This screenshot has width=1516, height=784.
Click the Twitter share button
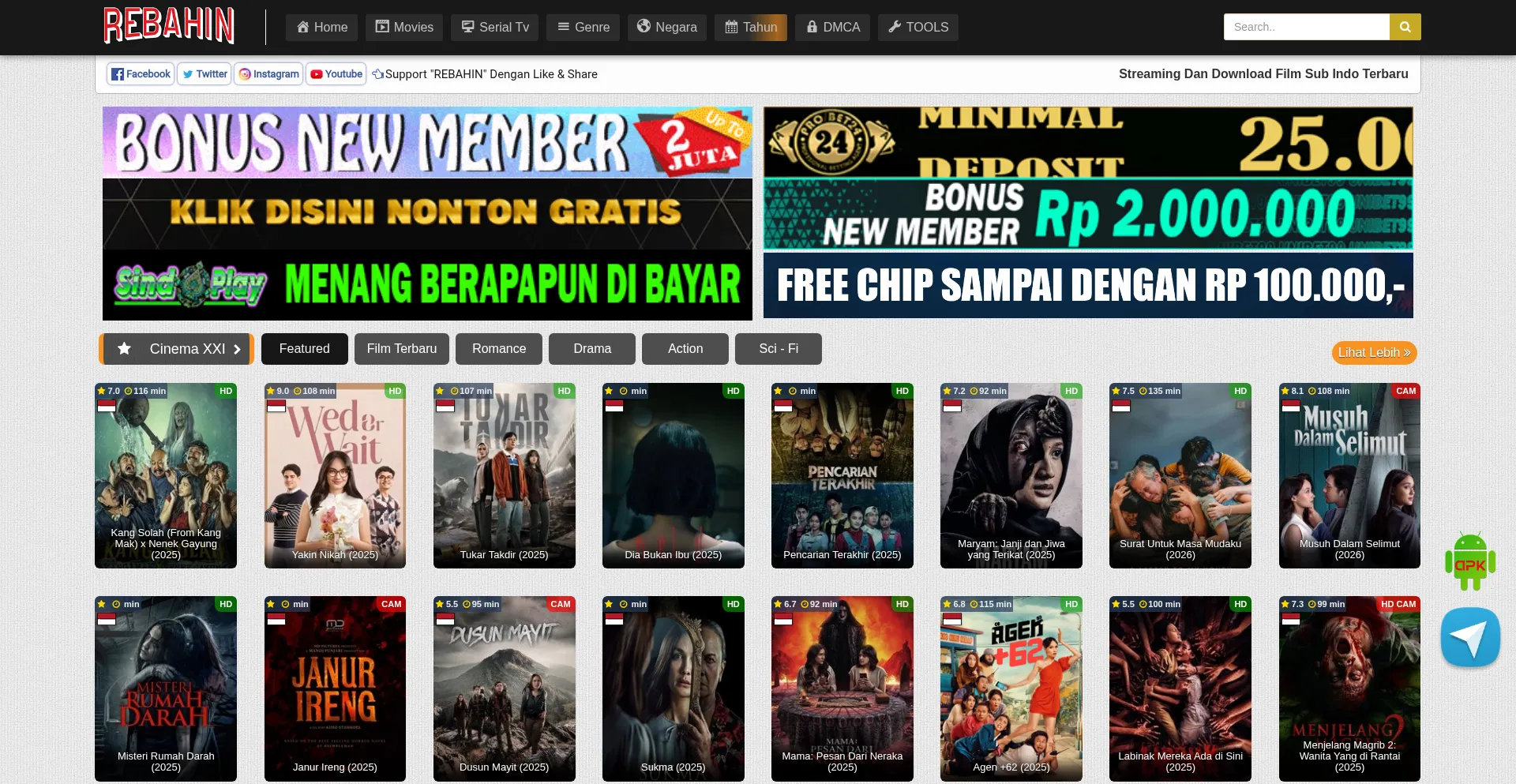(205, 73)
